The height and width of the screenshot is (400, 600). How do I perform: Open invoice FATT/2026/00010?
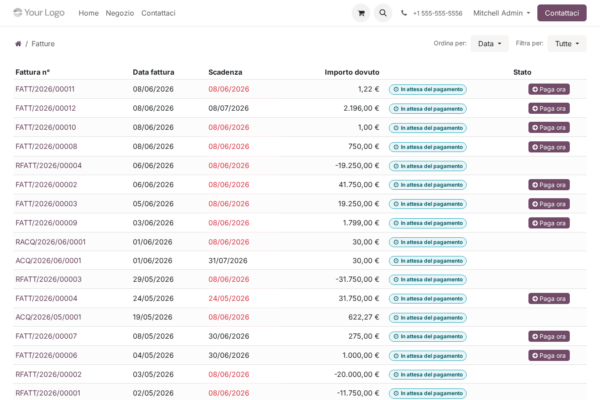(x=46, y=127)
